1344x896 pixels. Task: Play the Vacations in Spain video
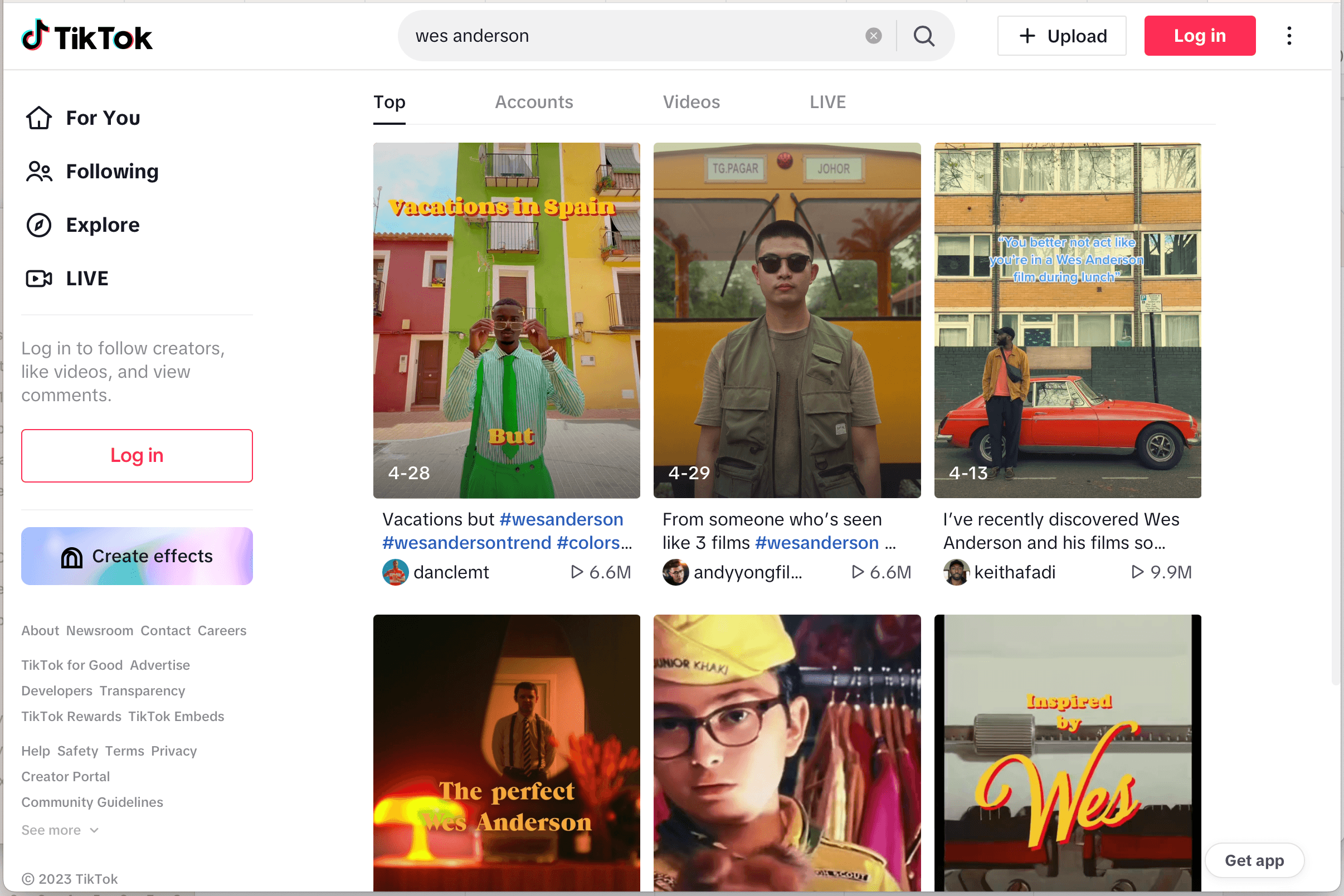(507, 320)
